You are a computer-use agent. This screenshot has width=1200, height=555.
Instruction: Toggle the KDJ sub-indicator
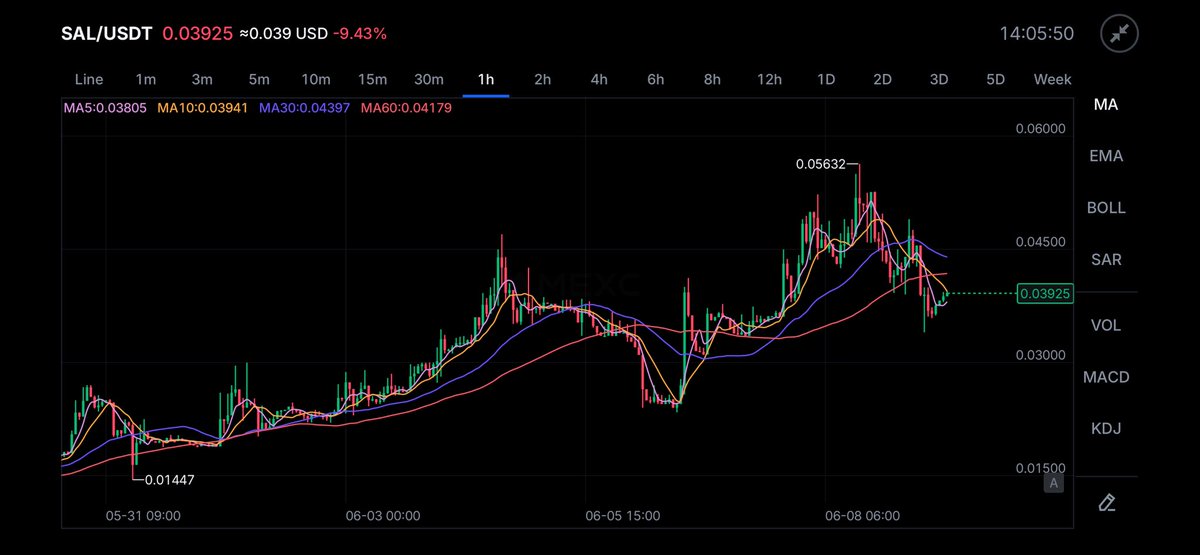point(1106,429)
